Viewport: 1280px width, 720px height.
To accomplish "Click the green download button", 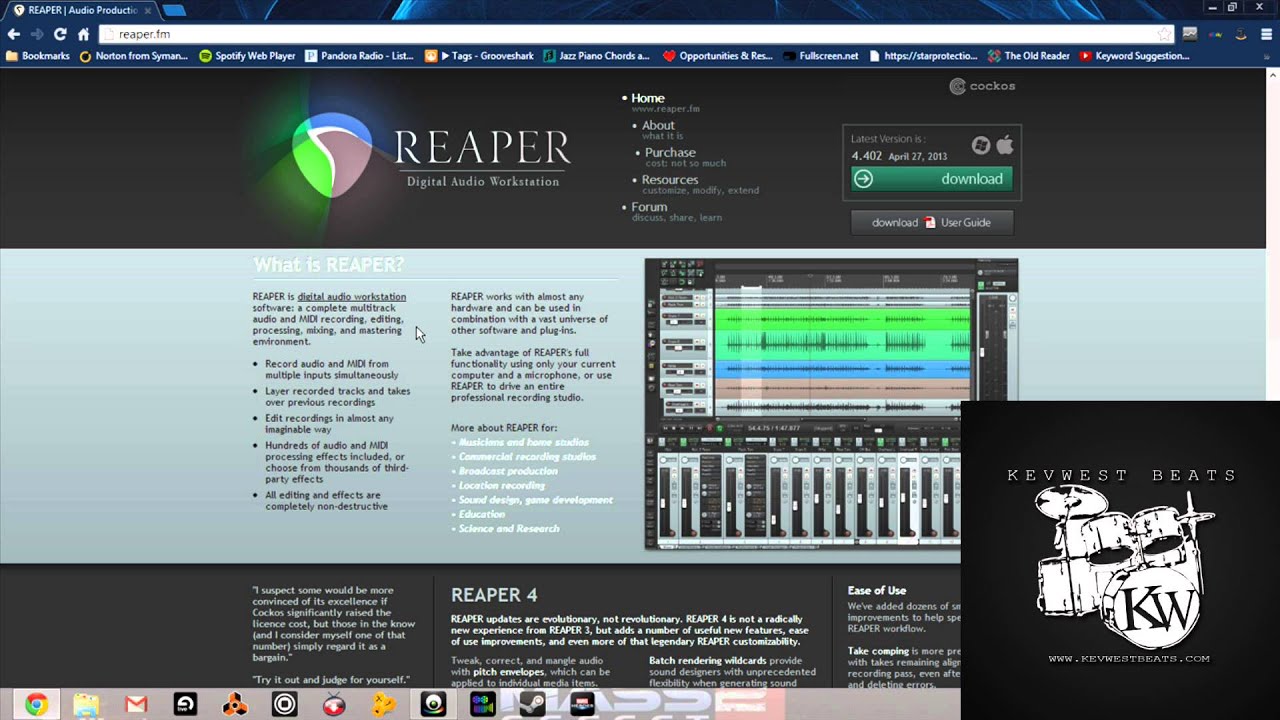I will (x=932, y=179).
